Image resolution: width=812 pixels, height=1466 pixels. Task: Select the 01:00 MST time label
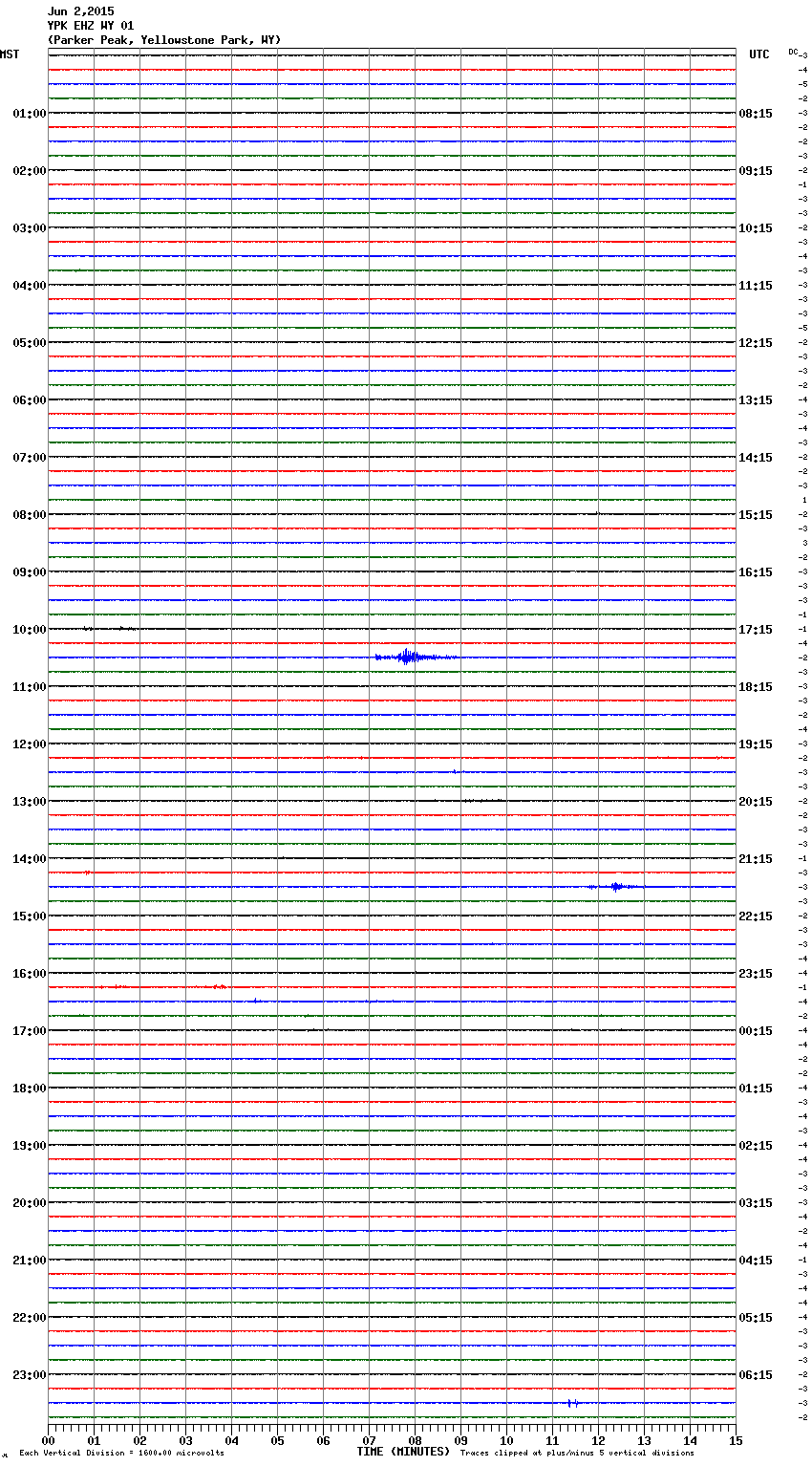pyautogui.click(x=30, y=114)
